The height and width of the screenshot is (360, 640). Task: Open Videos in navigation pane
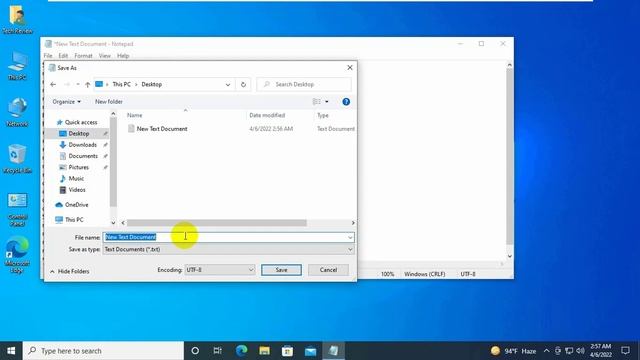click(76, 190)
